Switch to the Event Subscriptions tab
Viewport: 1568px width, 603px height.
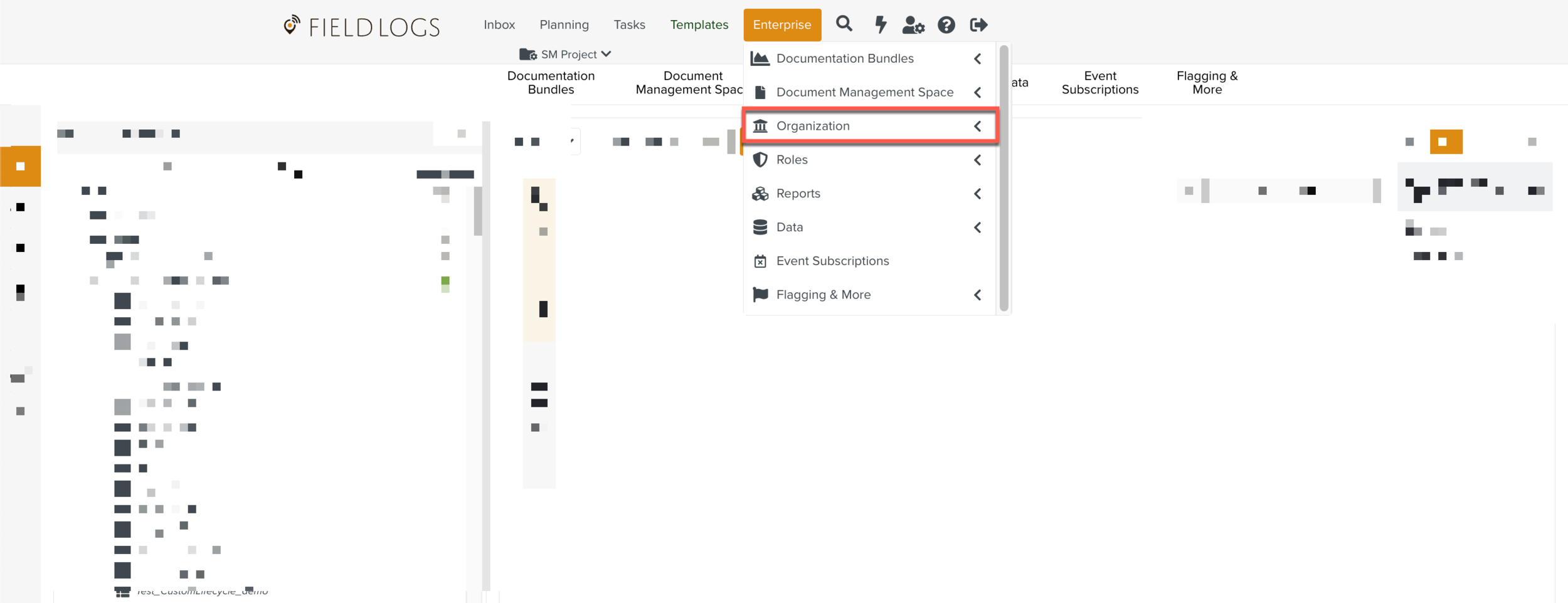(1099, 83)
